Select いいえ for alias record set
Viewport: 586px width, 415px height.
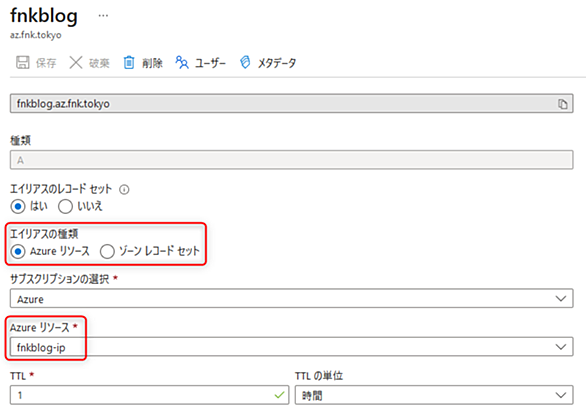click(x=65, y=206)
